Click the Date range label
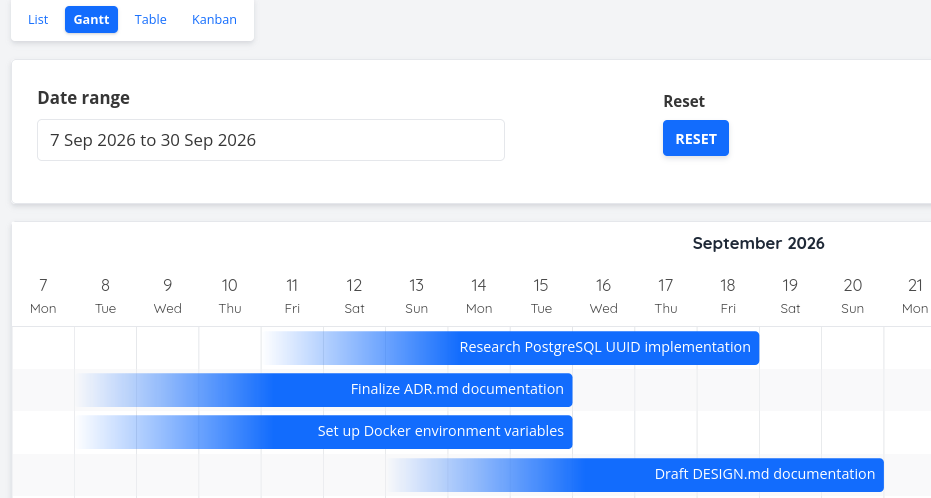This screenshot has height=498, width=931. coord(84,98)
